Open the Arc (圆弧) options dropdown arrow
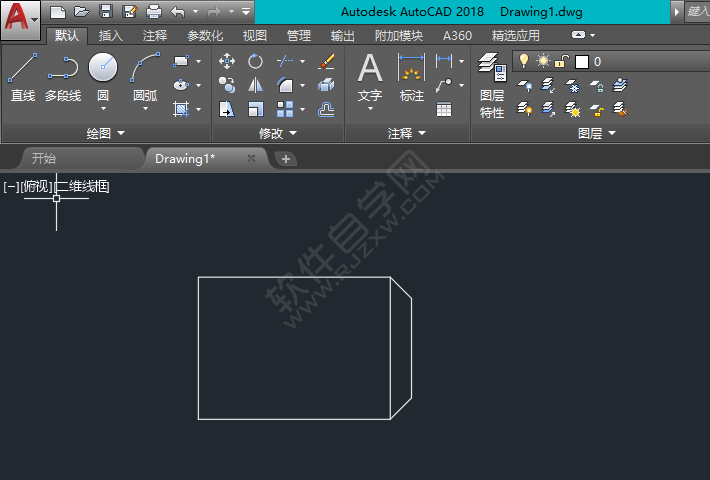Screen dimensions: 710x480 tap(145, 109)
